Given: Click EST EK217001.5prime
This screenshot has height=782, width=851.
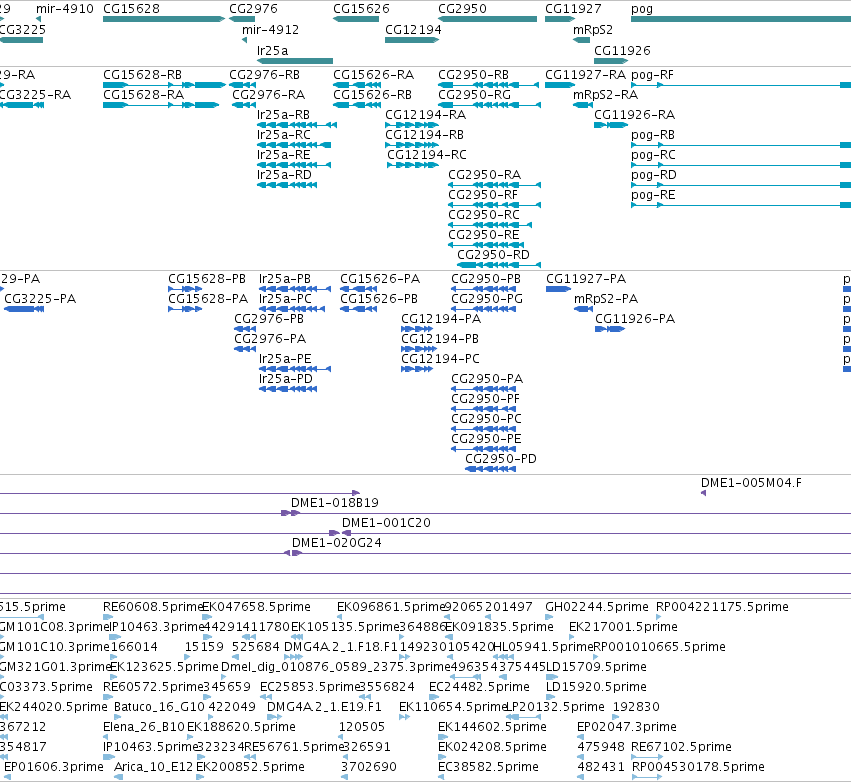Looking at the screenshot, I should coord(571,637).
